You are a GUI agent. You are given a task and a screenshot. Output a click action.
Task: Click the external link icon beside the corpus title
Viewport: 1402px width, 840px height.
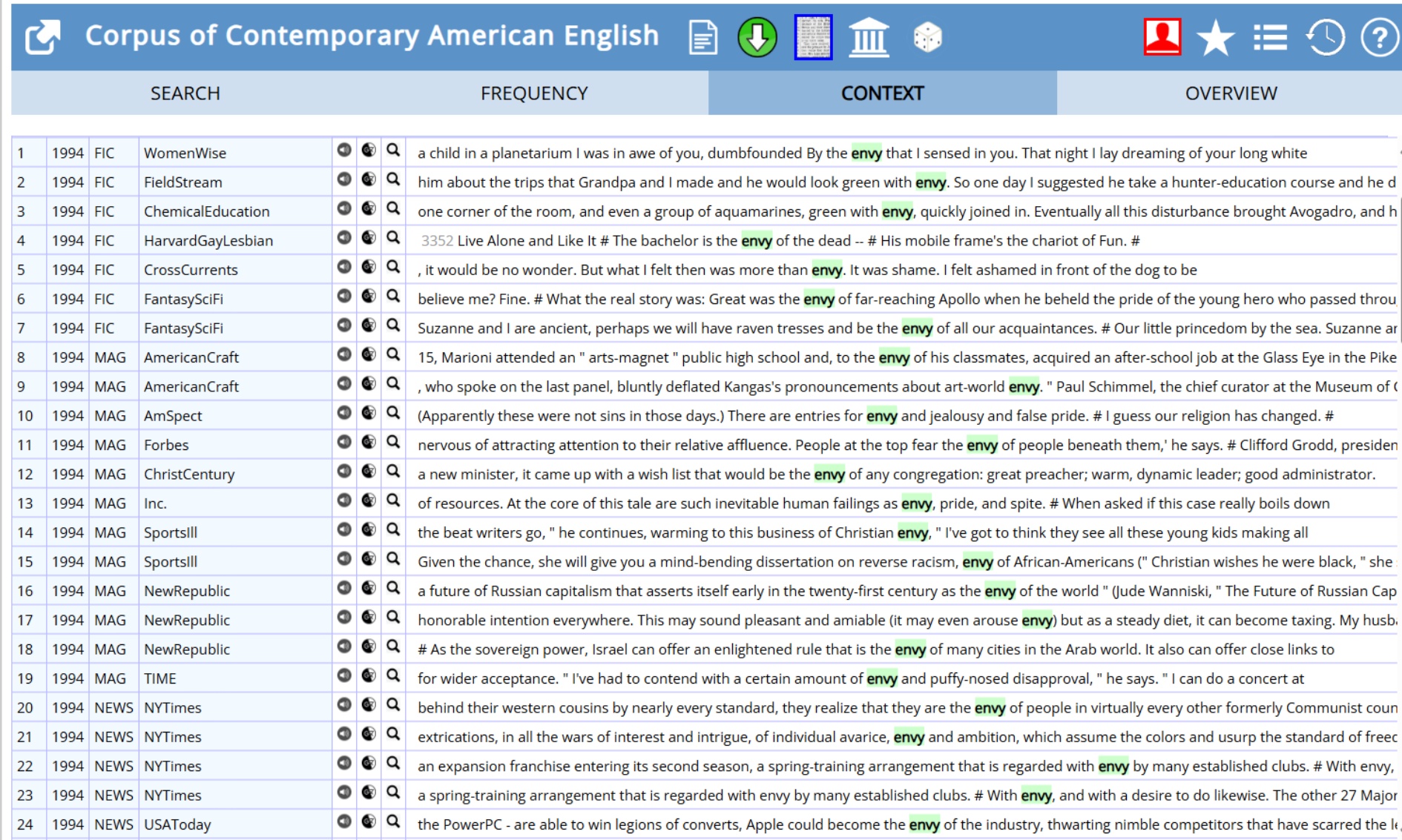click(42, 37)
